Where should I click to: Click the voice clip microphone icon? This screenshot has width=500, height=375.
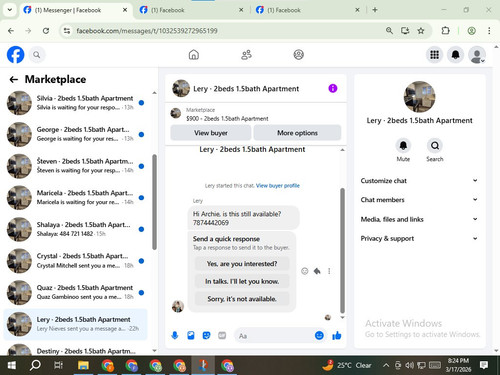click(175, 335)
